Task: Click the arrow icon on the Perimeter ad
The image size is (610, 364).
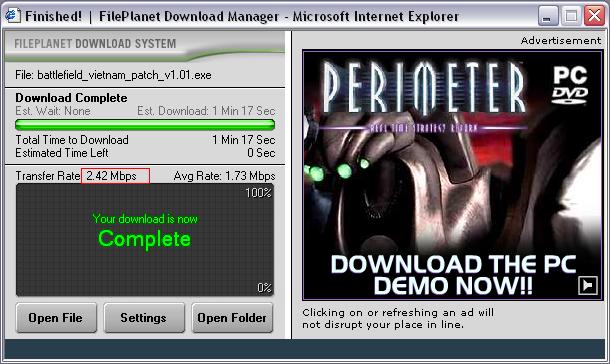Action: [x=588, y=285]
